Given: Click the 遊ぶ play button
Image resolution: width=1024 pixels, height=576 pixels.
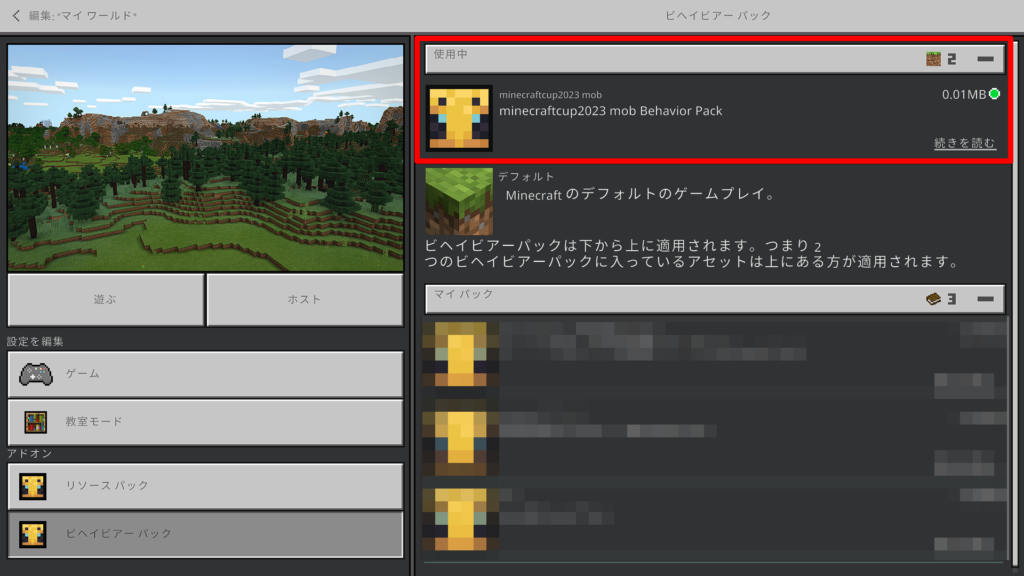Looking at the screenshot, I should pos(105,299).
